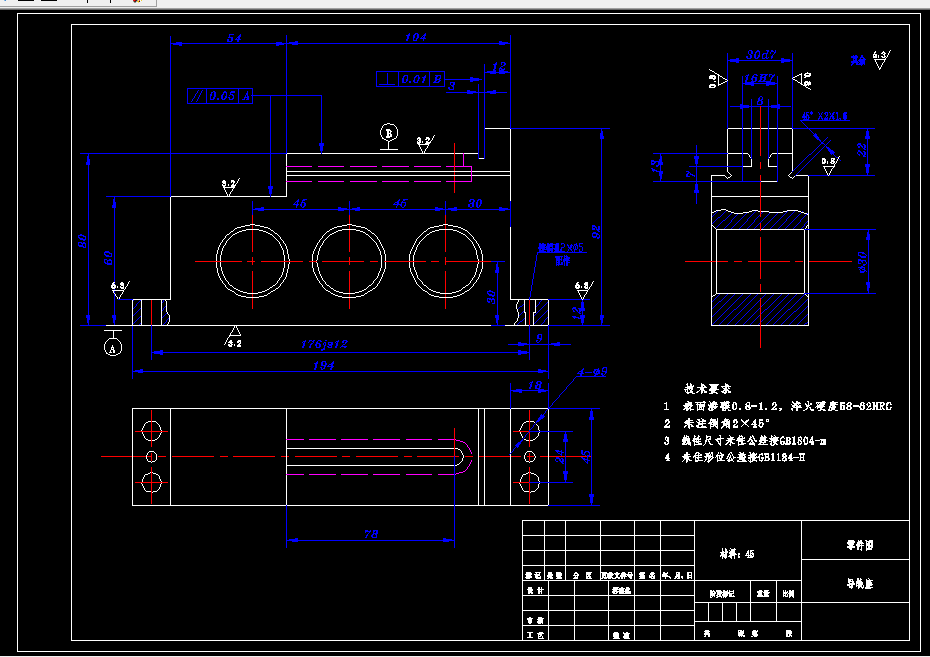Click the datum symbol A below the front view

[113, 349]
